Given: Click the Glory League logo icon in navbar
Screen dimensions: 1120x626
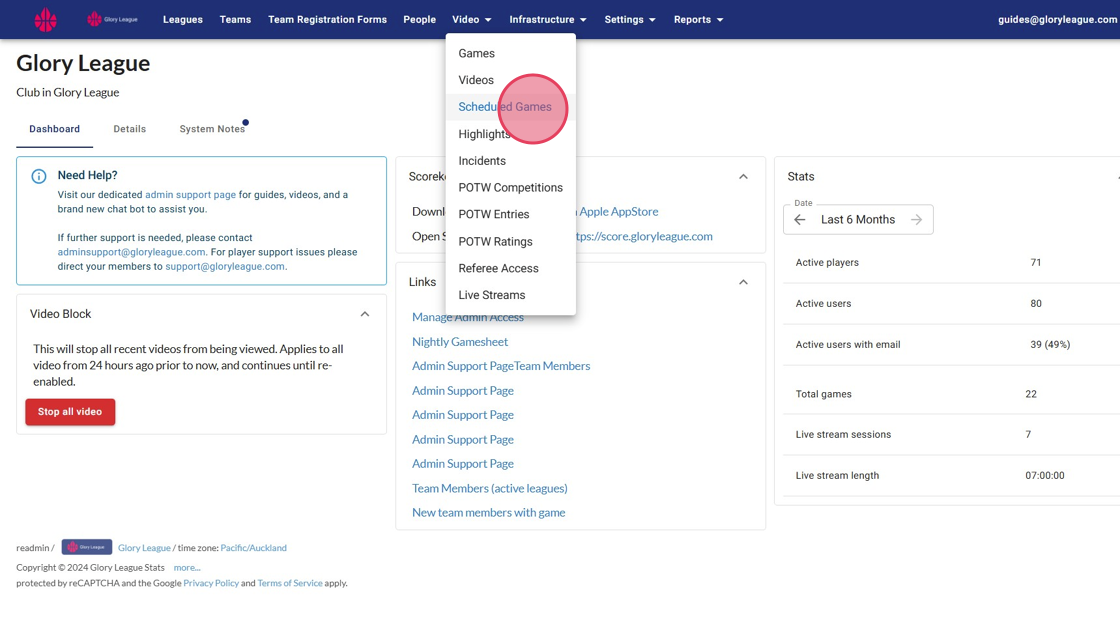Looking at the screenshot, I should click(x=46, y=19).
